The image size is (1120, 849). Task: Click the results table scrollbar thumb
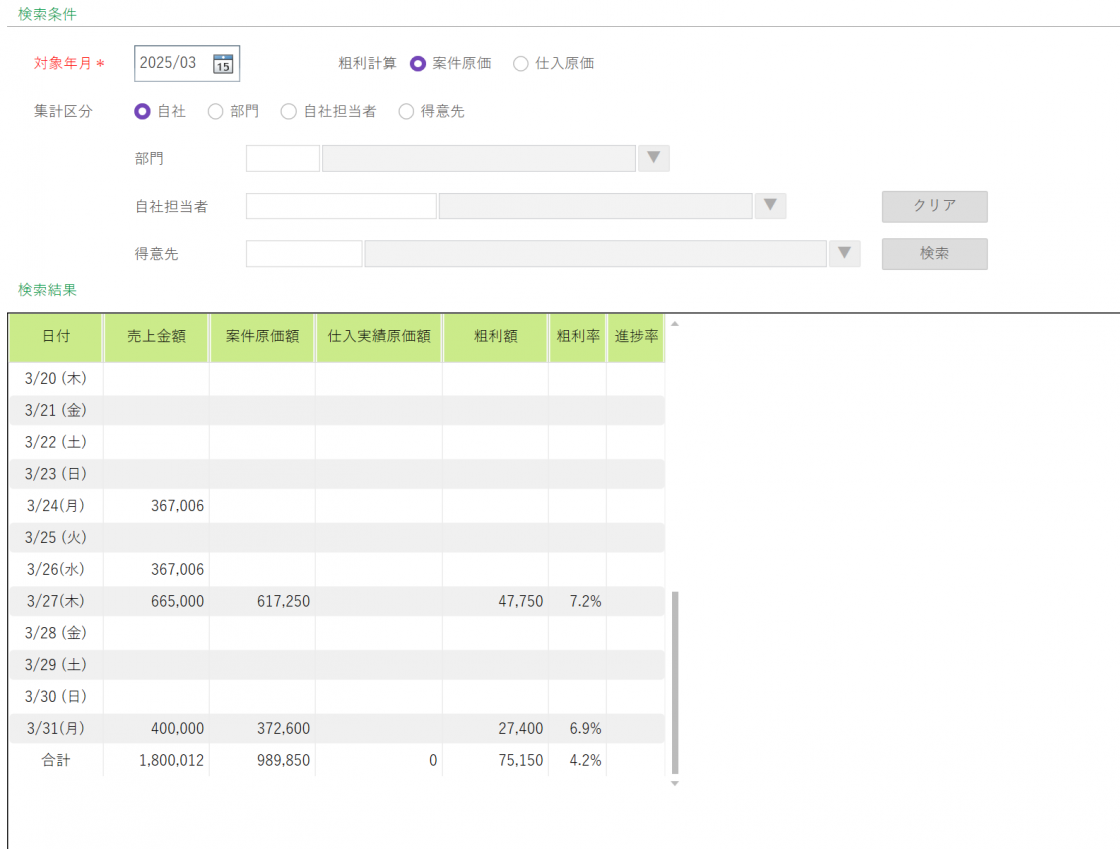(x=675, y=680)
